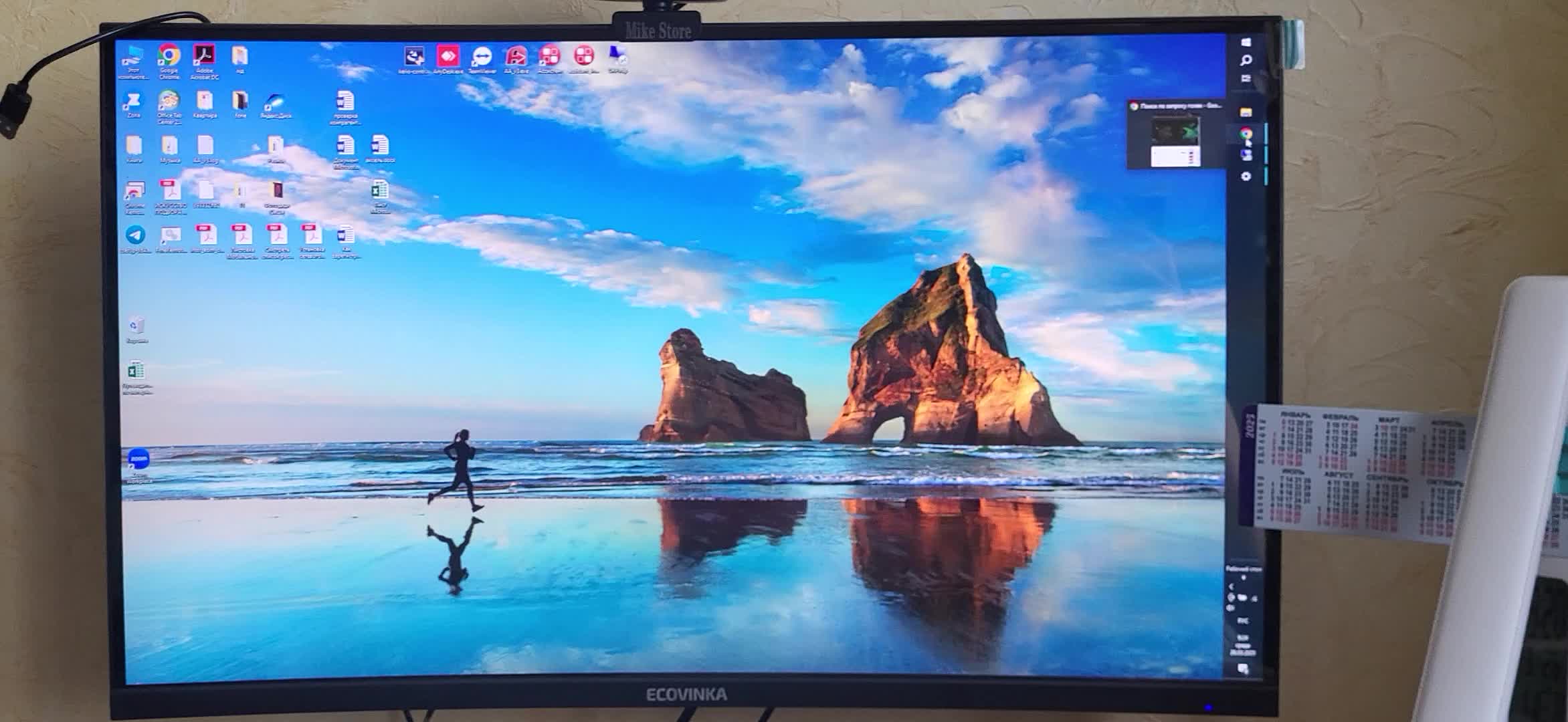Image resolution: width=1568 pixels, height=722 pixels.
Task: Open File Explorer from the taskbar
Action: click(1246, 112)
